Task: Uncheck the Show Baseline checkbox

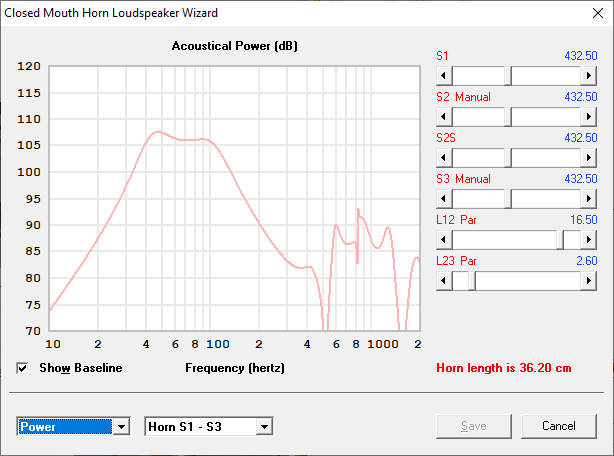Action: (x=22, y=368)
